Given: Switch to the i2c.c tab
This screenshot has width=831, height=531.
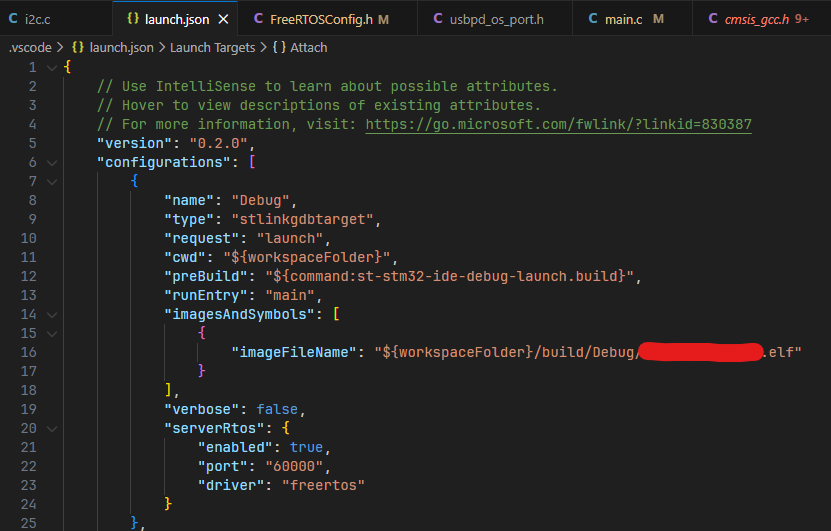Looking at the screenshot, I should (x=56, y=19).
